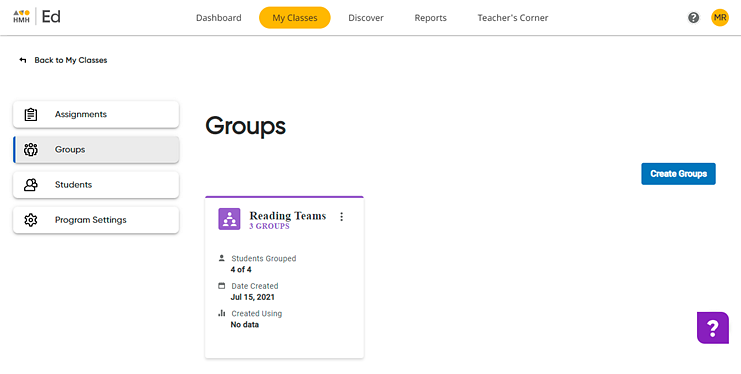The height and width of the screenshot is (374, 741).
Task: Click the Assignments clipboard icon
Action: click(x=31, y=114)
